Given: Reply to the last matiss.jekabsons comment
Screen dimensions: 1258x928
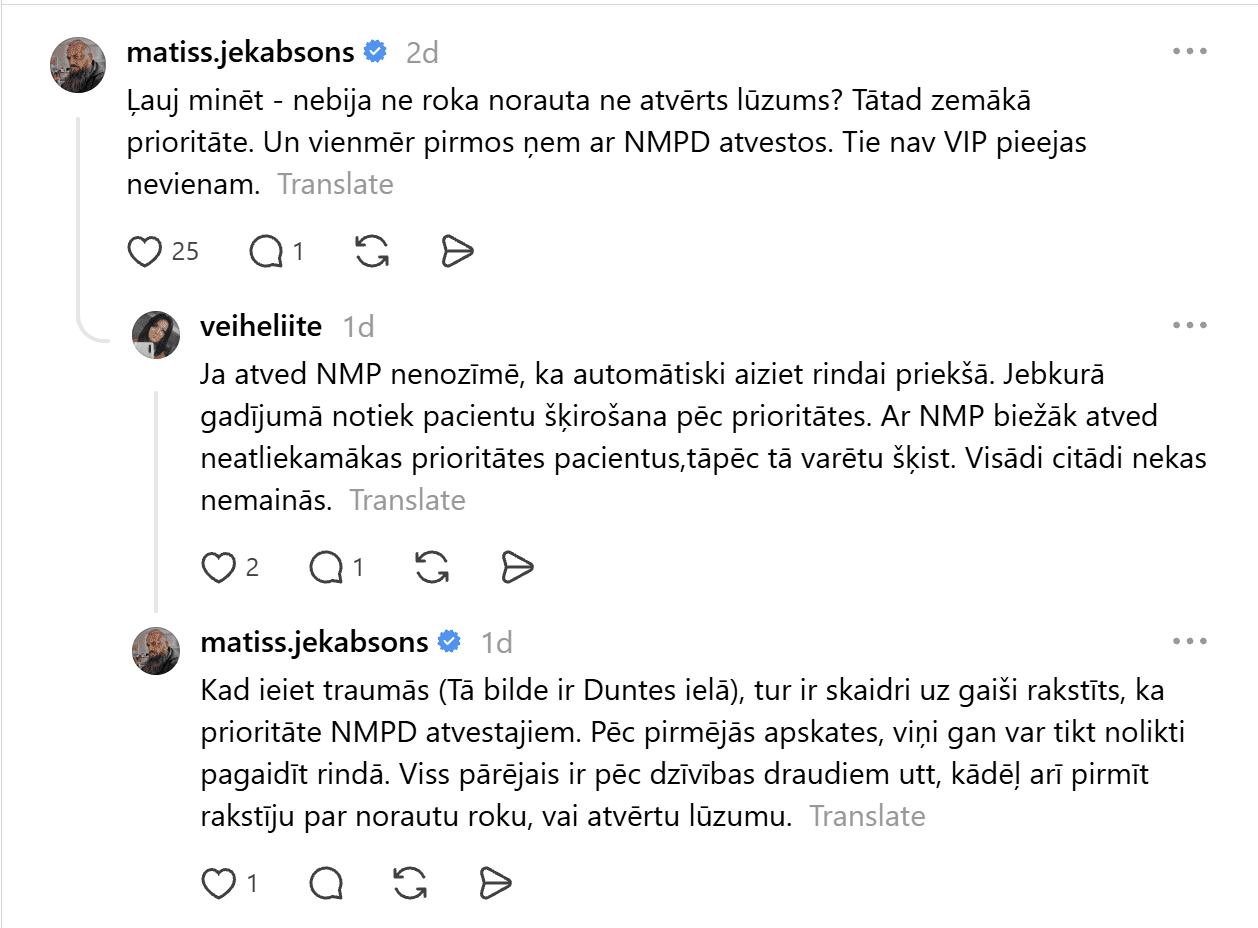Looking at the screenshot, I should [327, 883].
